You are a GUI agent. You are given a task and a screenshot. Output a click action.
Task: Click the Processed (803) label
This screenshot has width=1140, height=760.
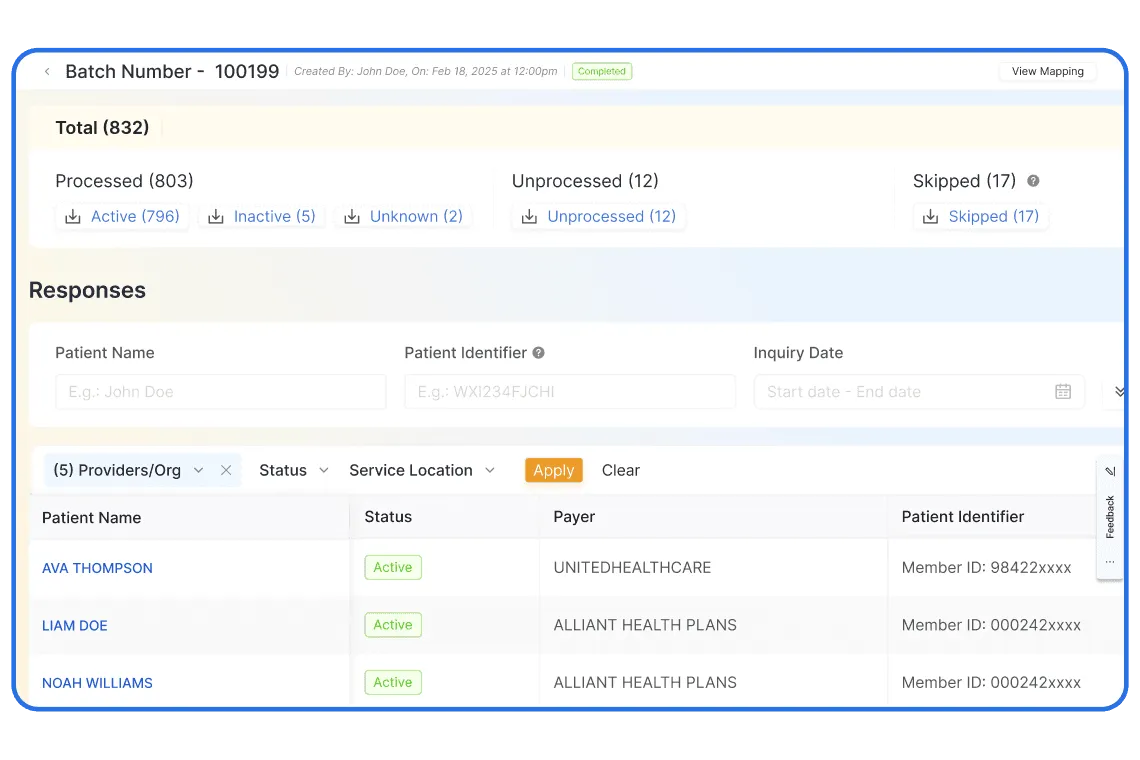[124, 181]
